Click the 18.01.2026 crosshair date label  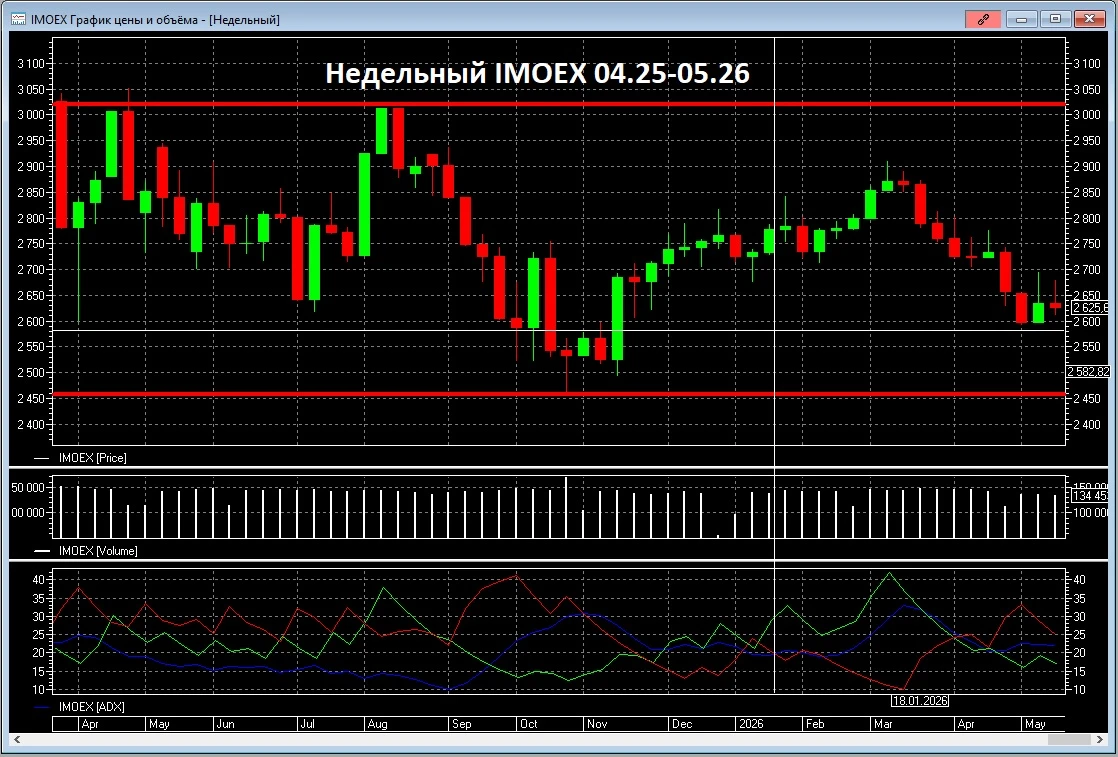coord(920,701)
